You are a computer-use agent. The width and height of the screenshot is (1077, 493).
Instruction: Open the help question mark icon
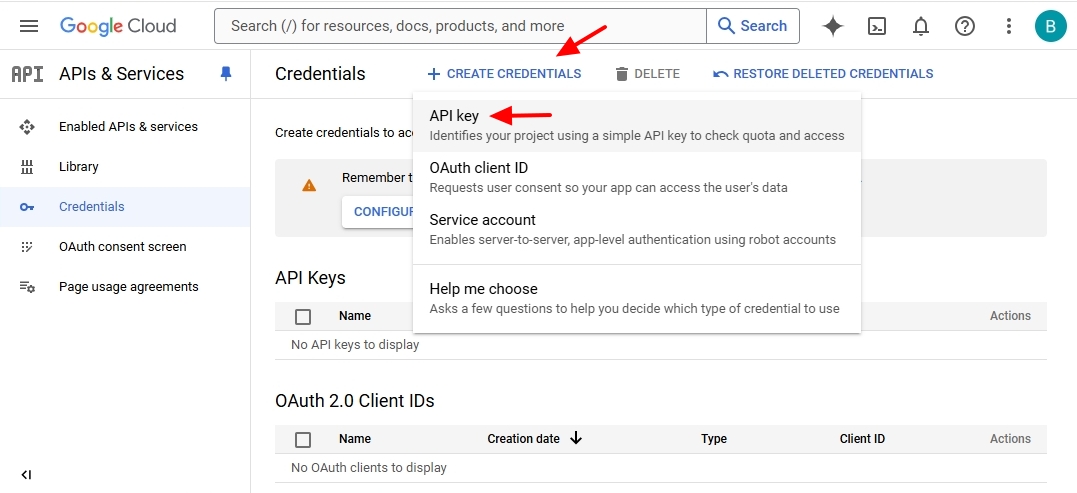point(964,26)
